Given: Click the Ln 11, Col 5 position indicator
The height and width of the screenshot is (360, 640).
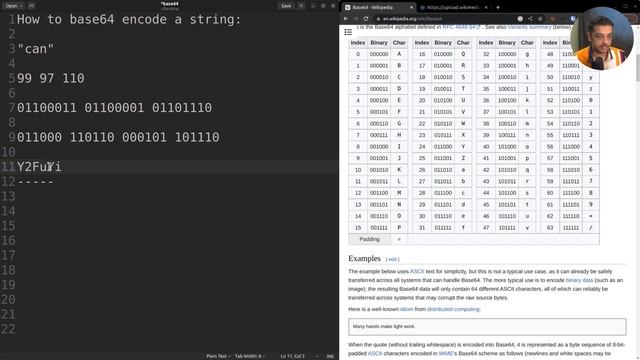Looking at the screenshot, I should 292,356.
